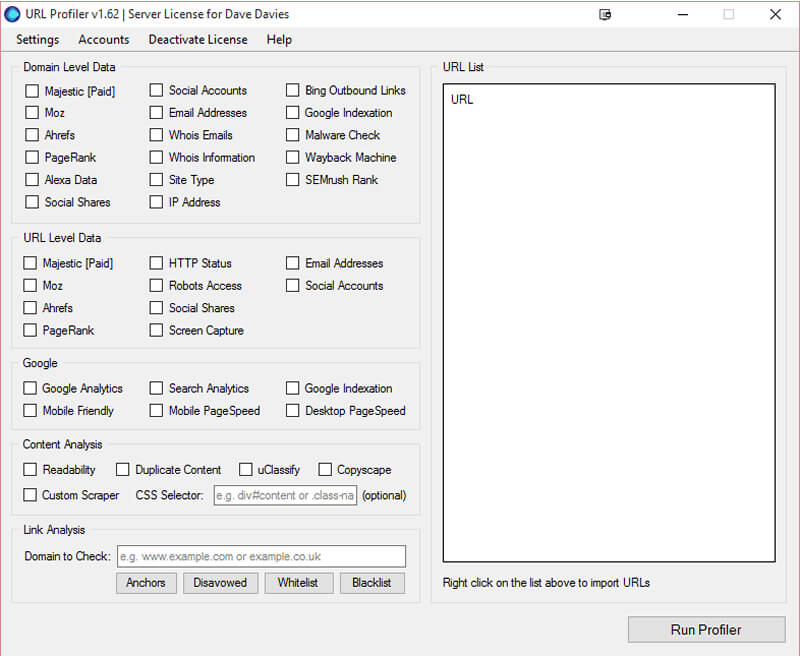Screen dimensions: 800x656
Task: Open the Settings menu
Action: click(x=37, y=40)
